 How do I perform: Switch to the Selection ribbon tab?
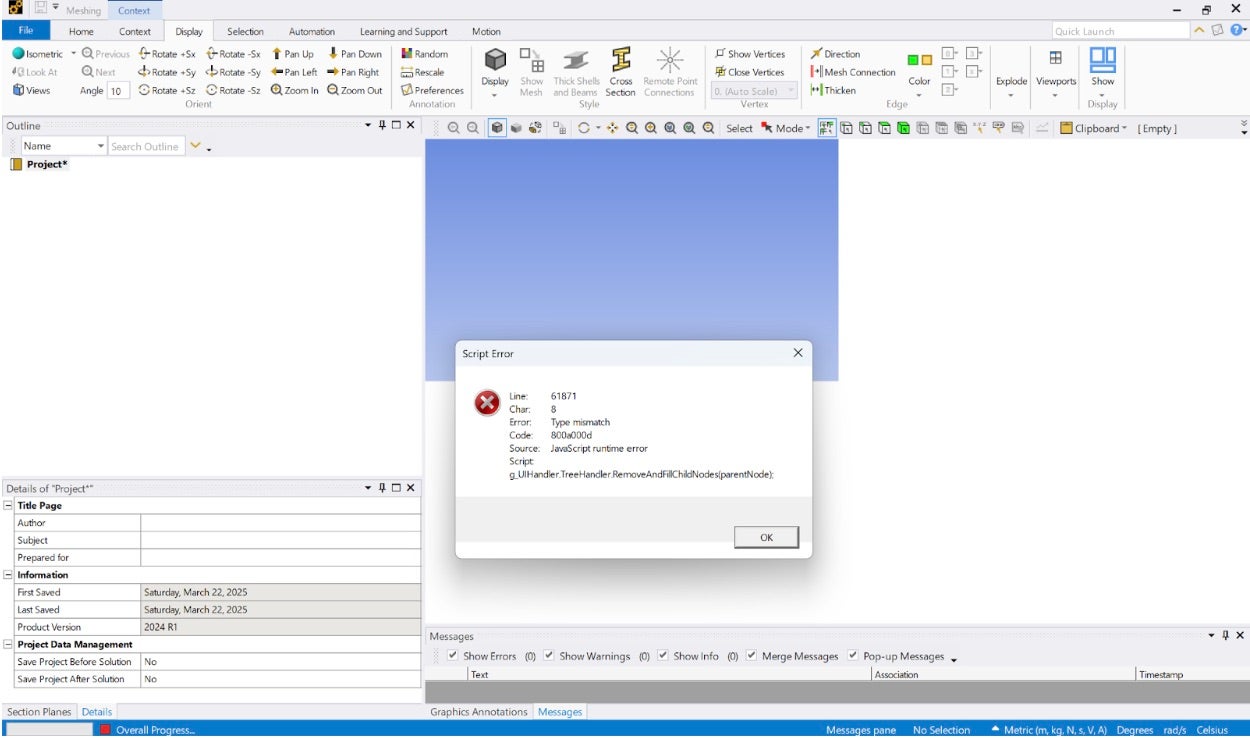[x=245, y=31]
